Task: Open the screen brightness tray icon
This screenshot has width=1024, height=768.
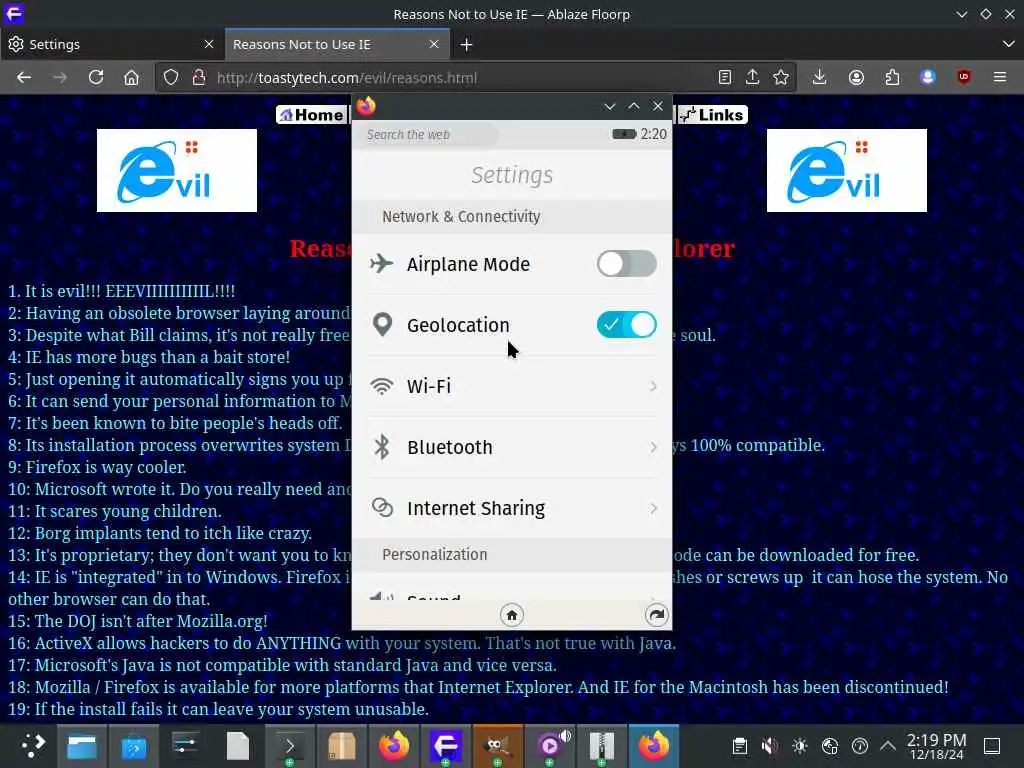Action: coord(799,745)
